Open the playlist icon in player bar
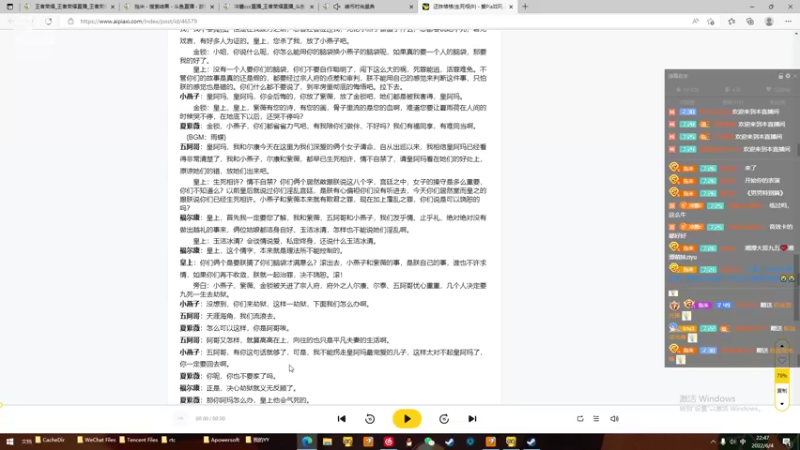800x450 pixels. tap(596, 419)
